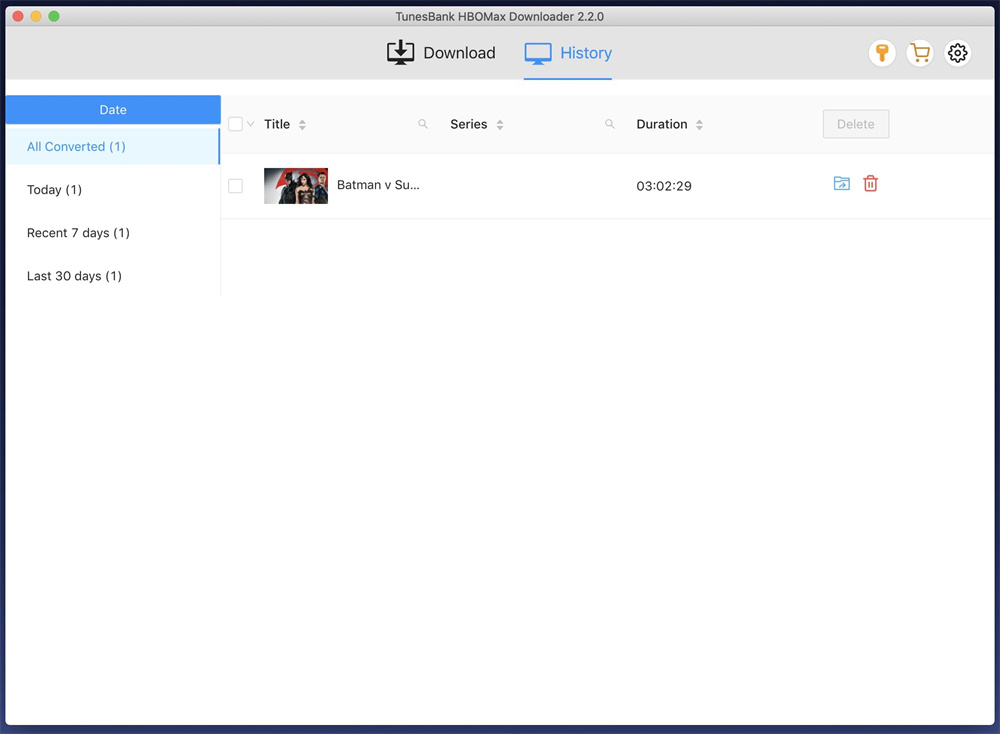Delete Batman v Superman with trash icon

(x=871, y=184)
